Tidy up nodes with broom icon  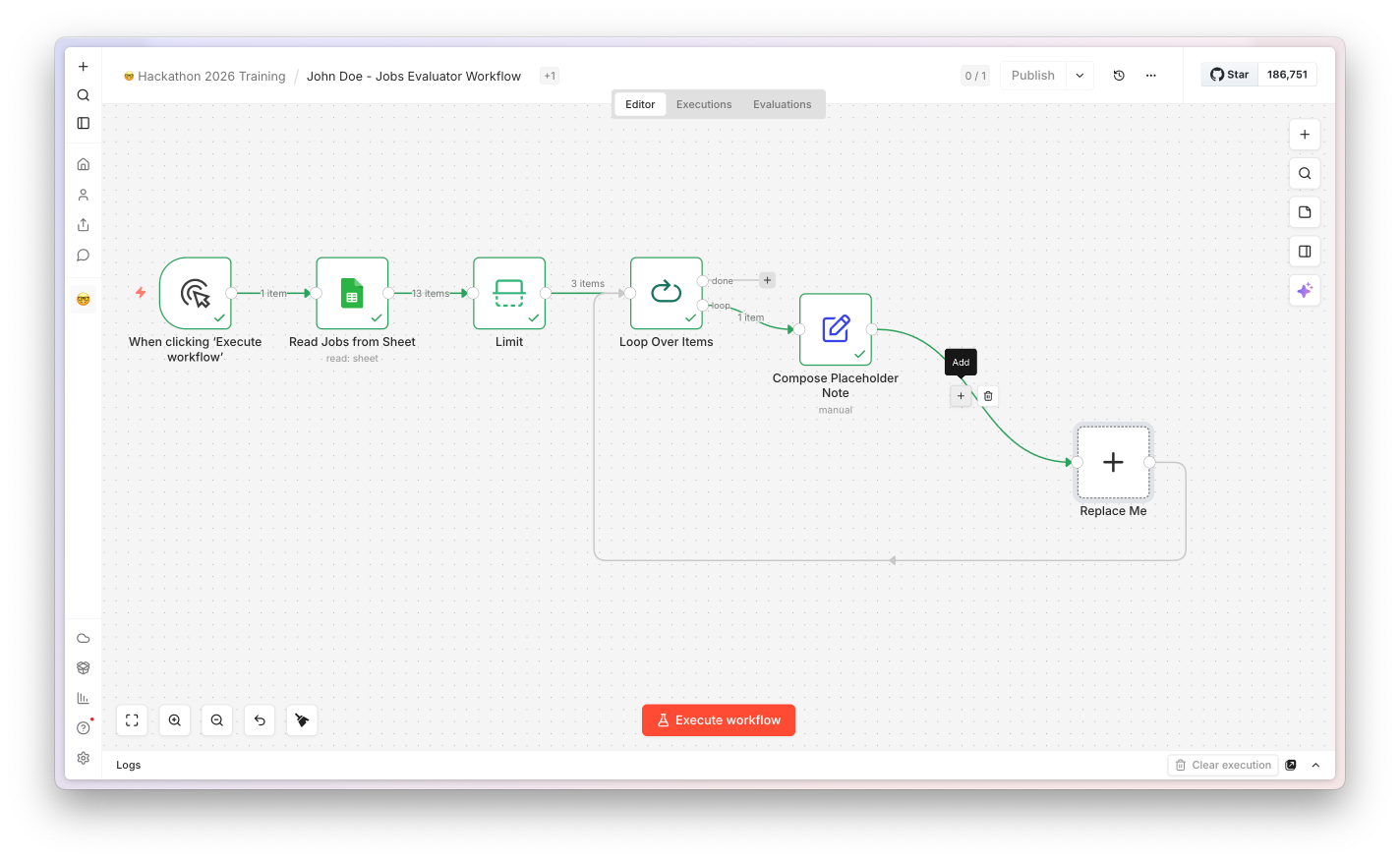point(302,720)
